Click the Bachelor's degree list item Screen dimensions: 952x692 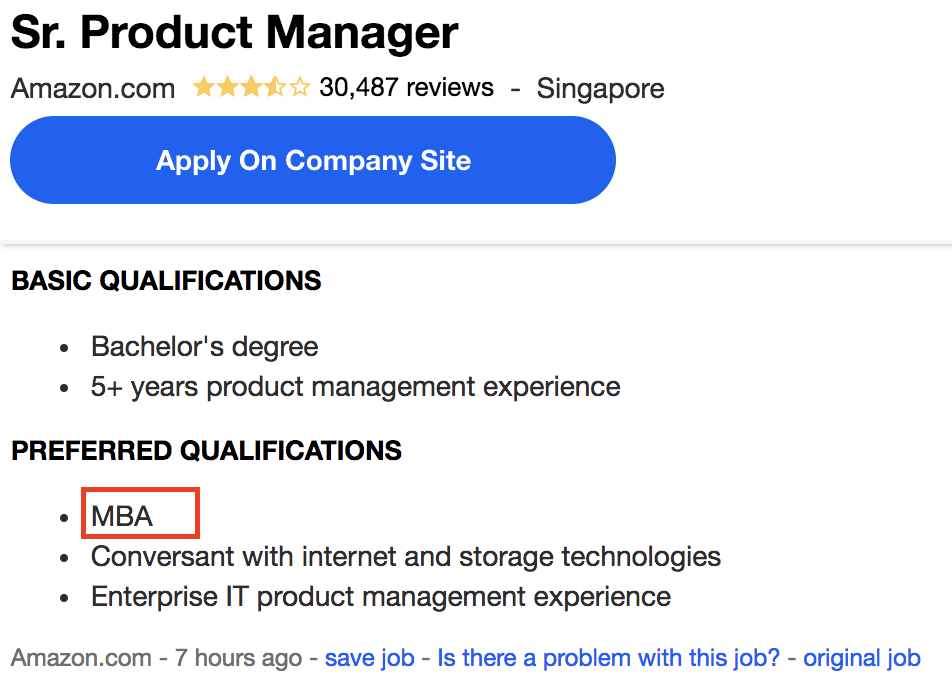[204, 347]
